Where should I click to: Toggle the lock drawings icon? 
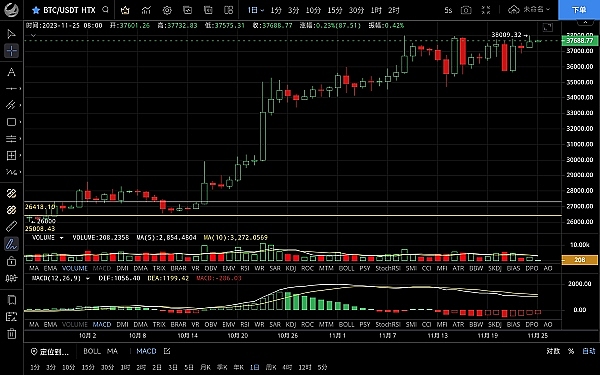pos(11,261)
